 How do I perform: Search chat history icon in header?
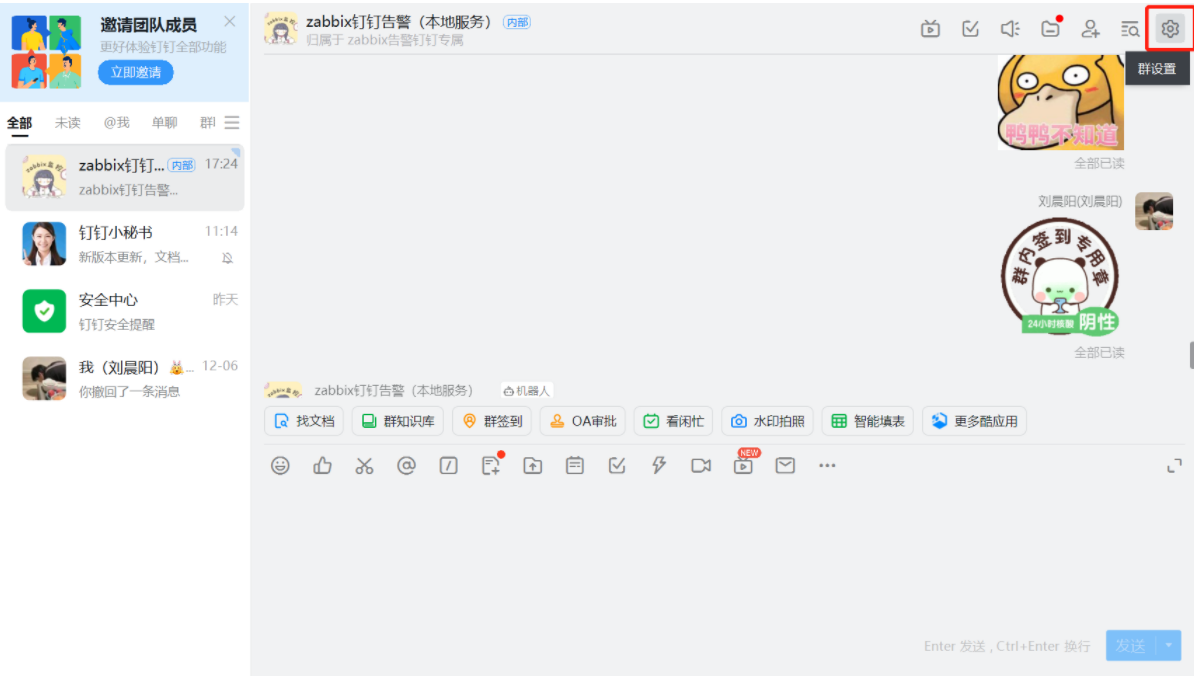(x=1130, y=29)
